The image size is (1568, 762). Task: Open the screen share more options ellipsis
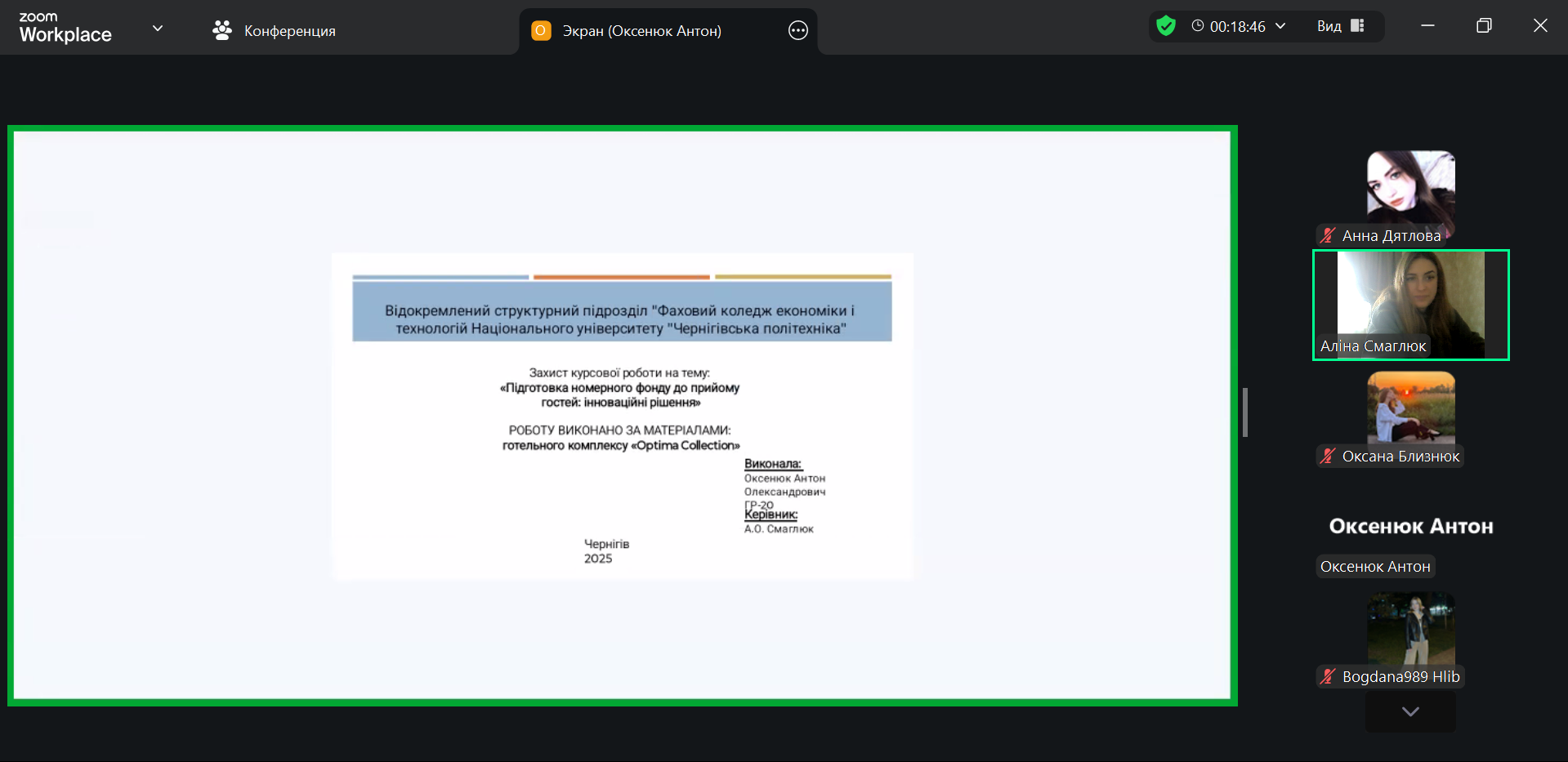click(x=797, y=31)
